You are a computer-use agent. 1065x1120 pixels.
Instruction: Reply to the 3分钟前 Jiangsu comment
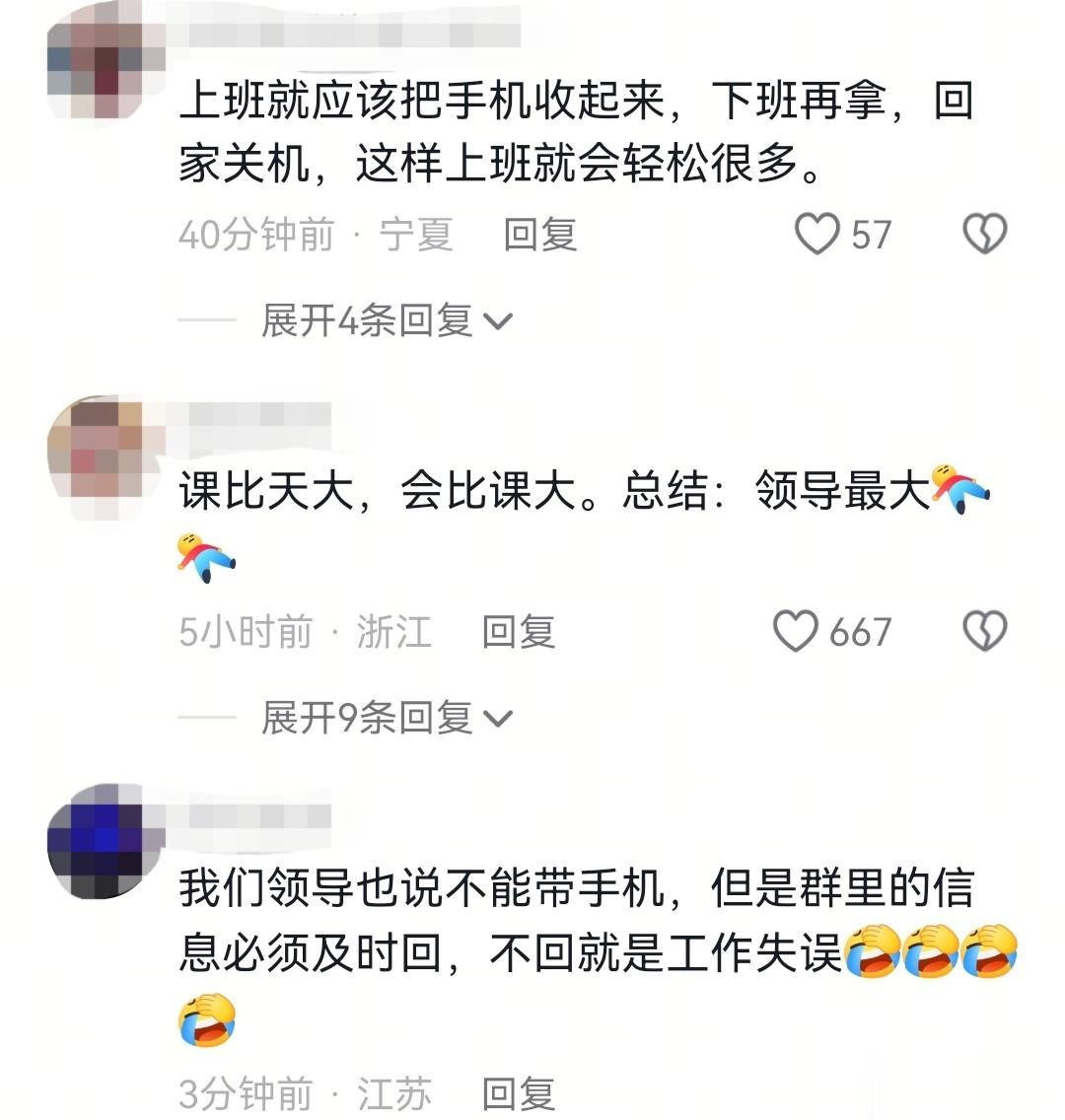coord(519,1093)
